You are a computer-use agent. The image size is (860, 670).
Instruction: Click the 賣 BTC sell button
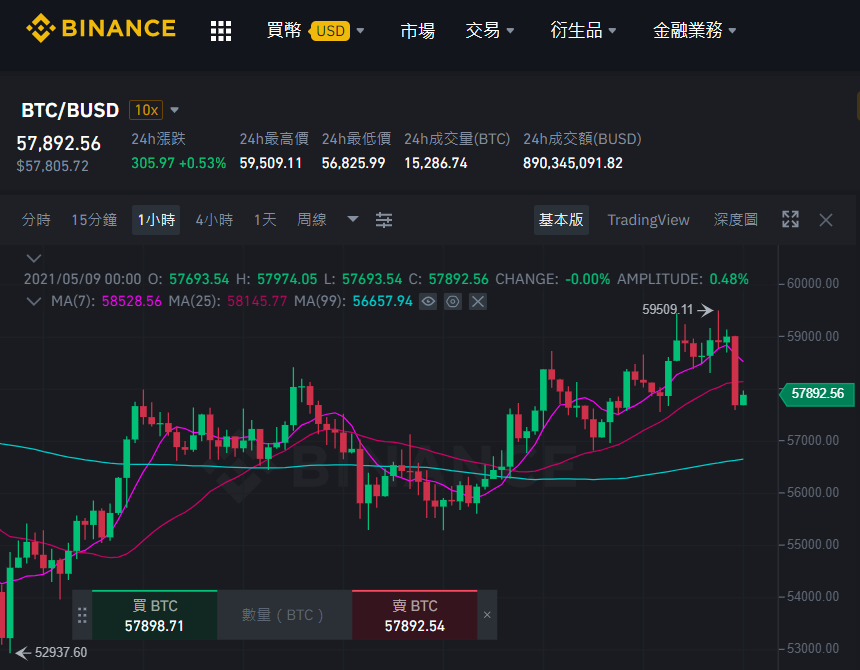[415, 615]
